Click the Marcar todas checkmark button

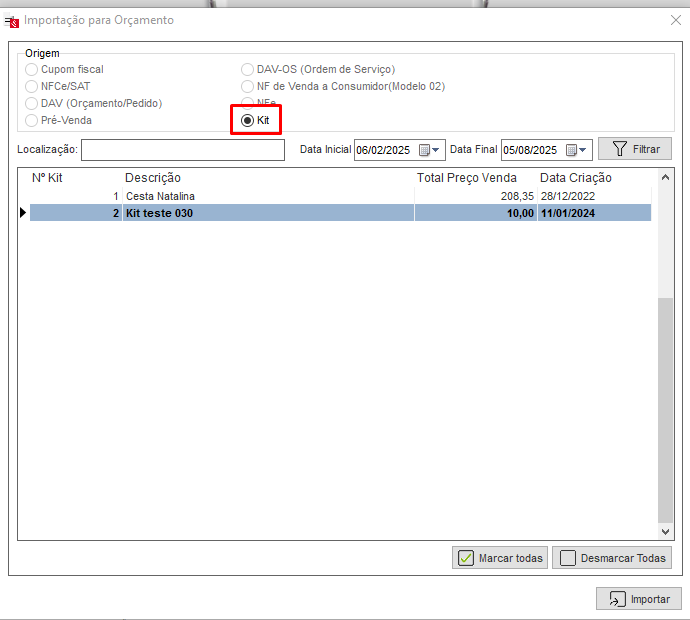click(x=500, y=558)
